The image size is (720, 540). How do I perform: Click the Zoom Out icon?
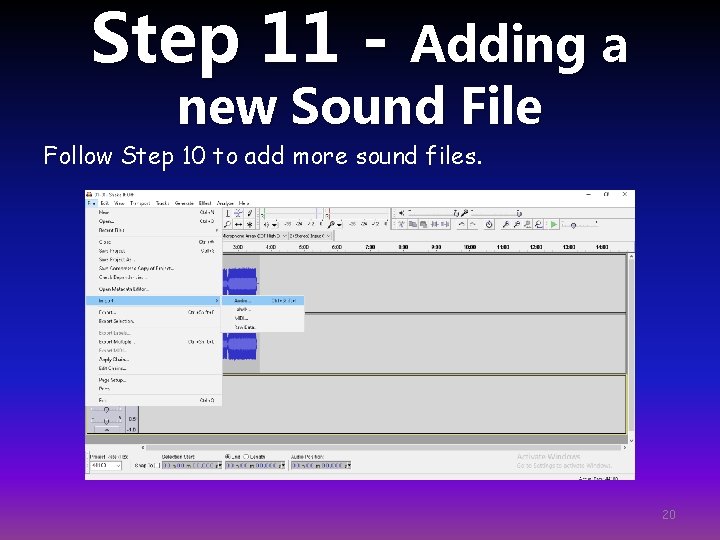517,224
